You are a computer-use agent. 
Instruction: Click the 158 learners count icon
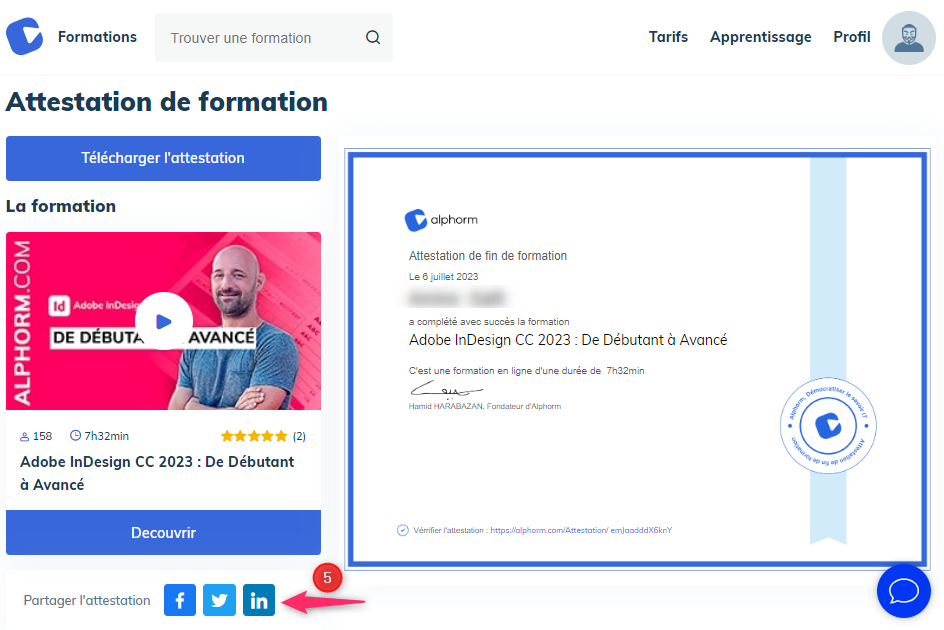click(x=25, y=436)
